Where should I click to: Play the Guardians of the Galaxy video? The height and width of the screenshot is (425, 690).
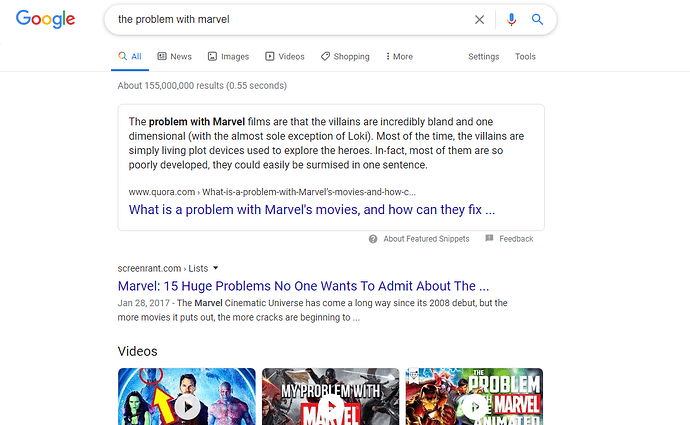(187, 396)
